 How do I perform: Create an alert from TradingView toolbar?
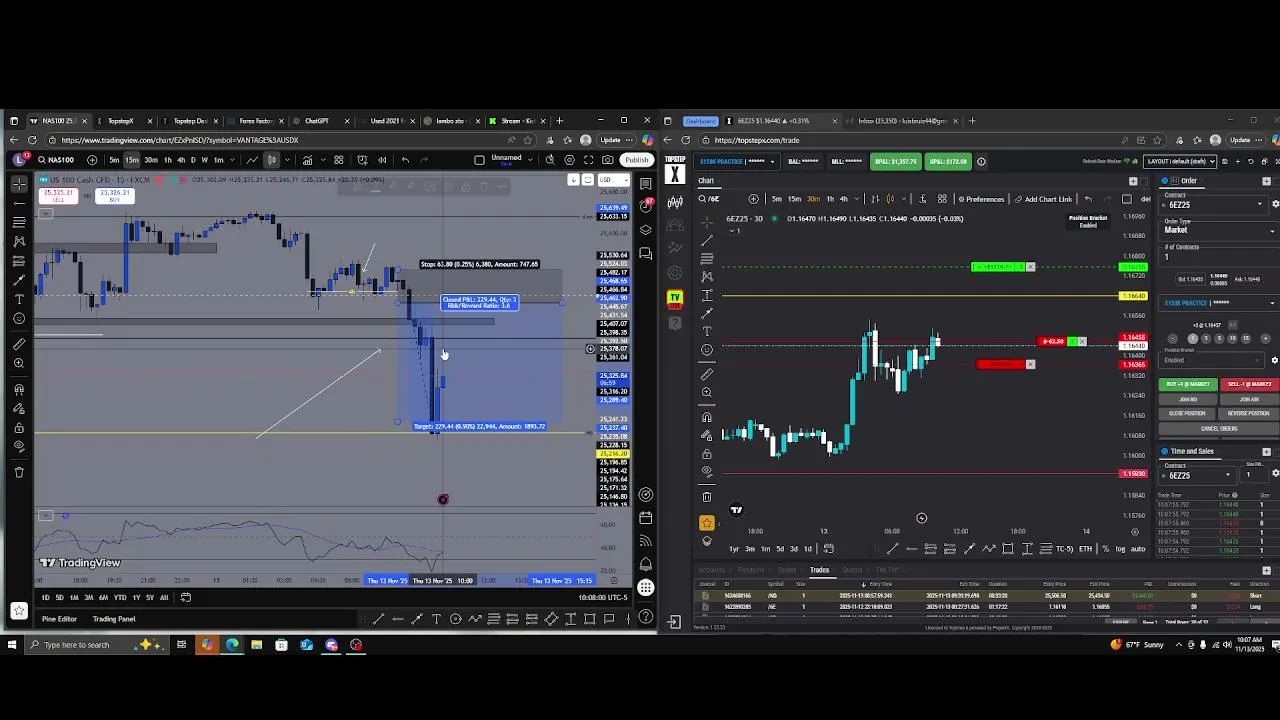(x=362, y=159)
